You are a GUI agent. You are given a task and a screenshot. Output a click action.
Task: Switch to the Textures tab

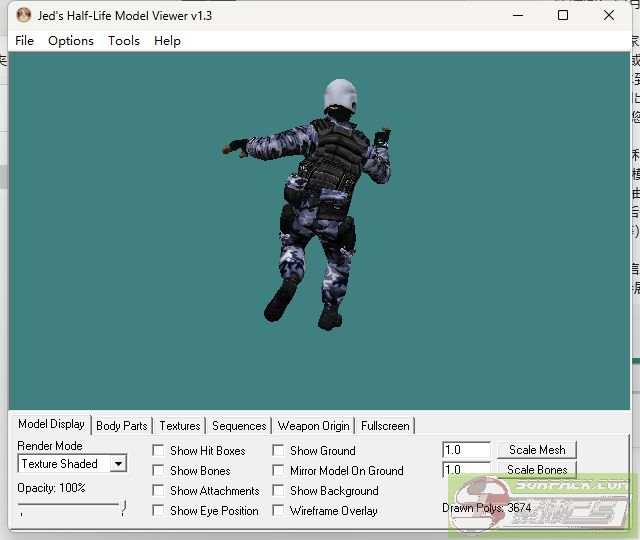click(x=180, y=426)
